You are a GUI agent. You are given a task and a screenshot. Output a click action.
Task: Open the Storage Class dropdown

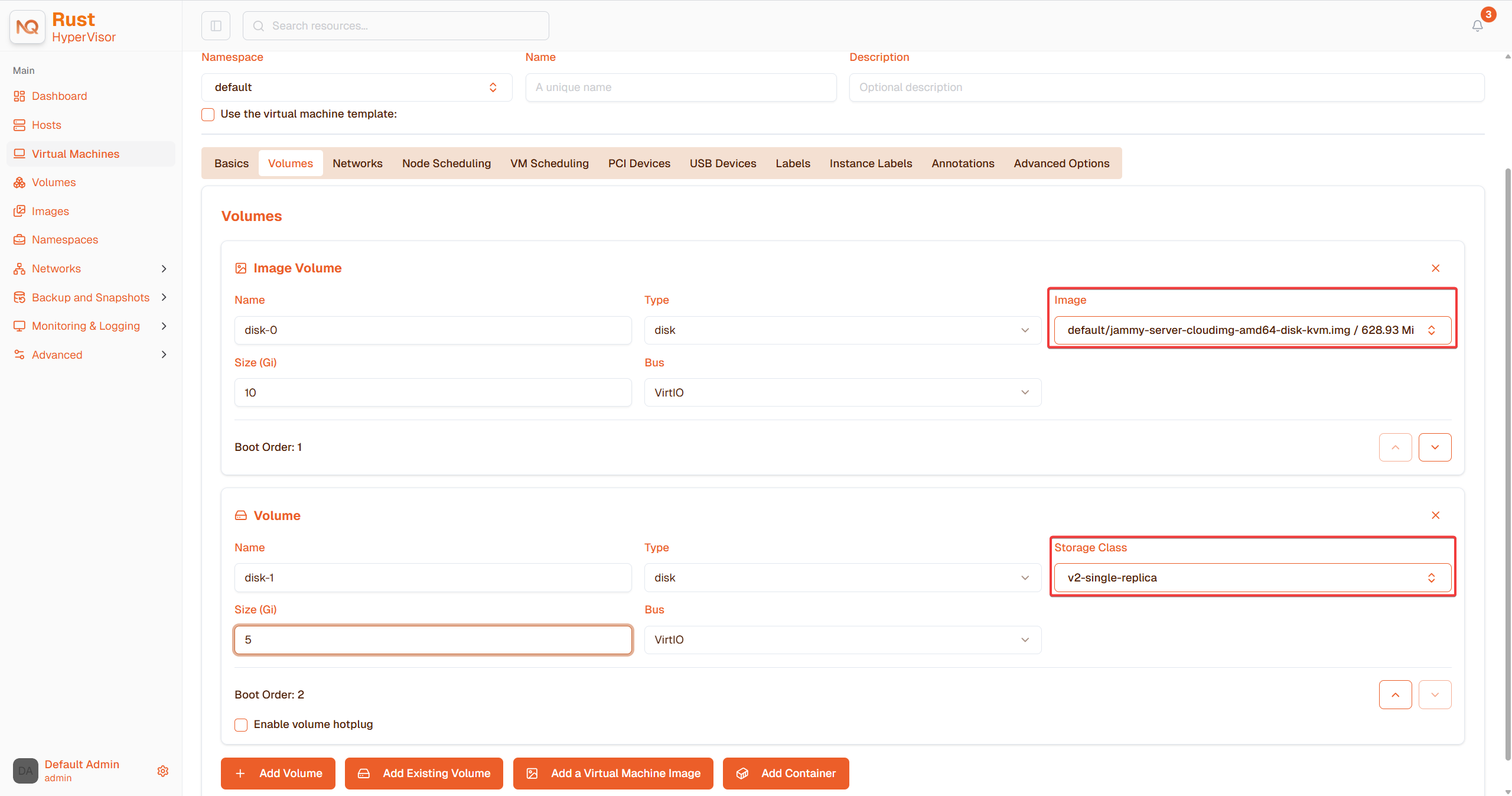[1252, 578]
